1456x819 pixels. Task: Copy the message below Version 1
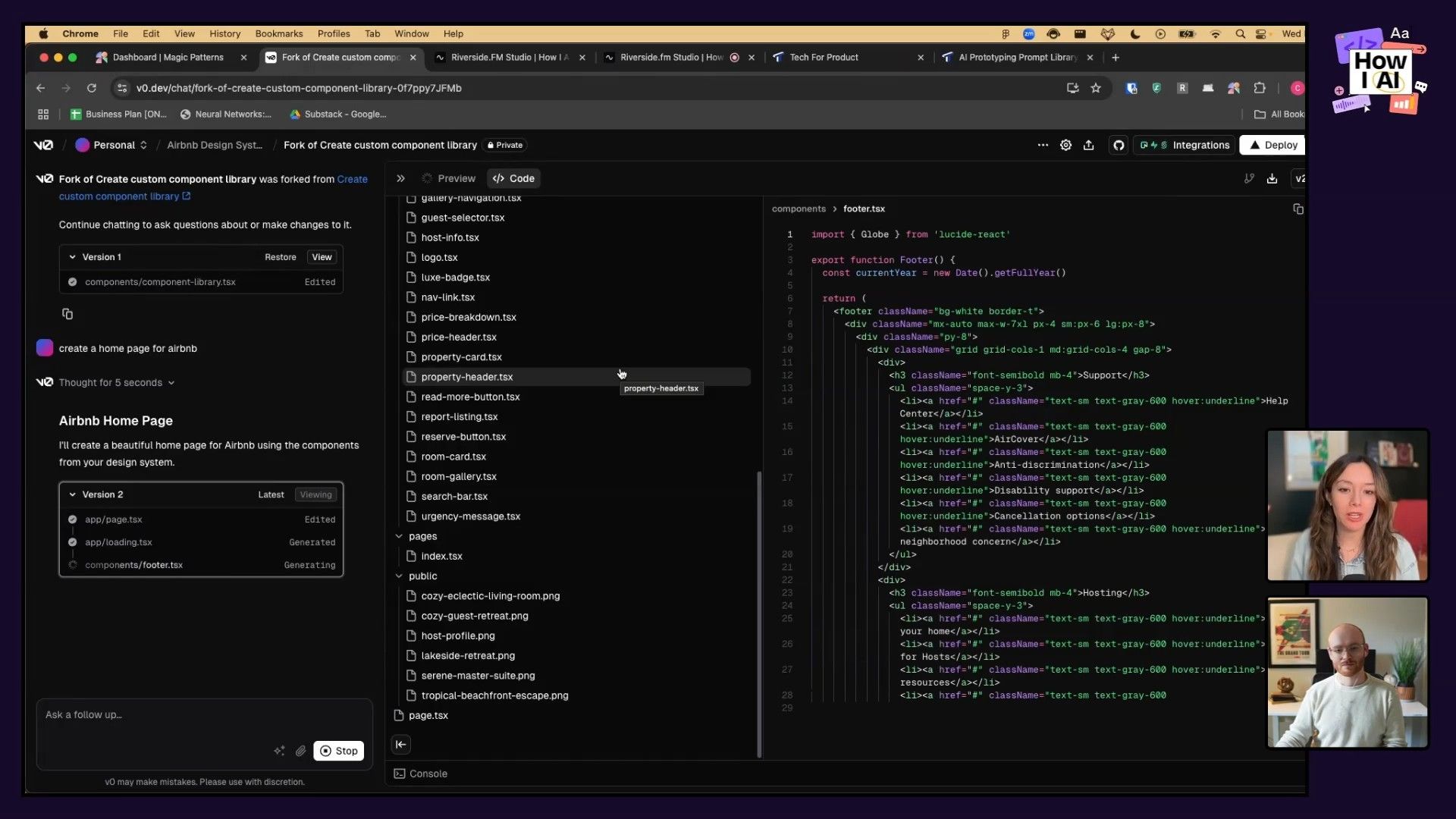[67, 313]
